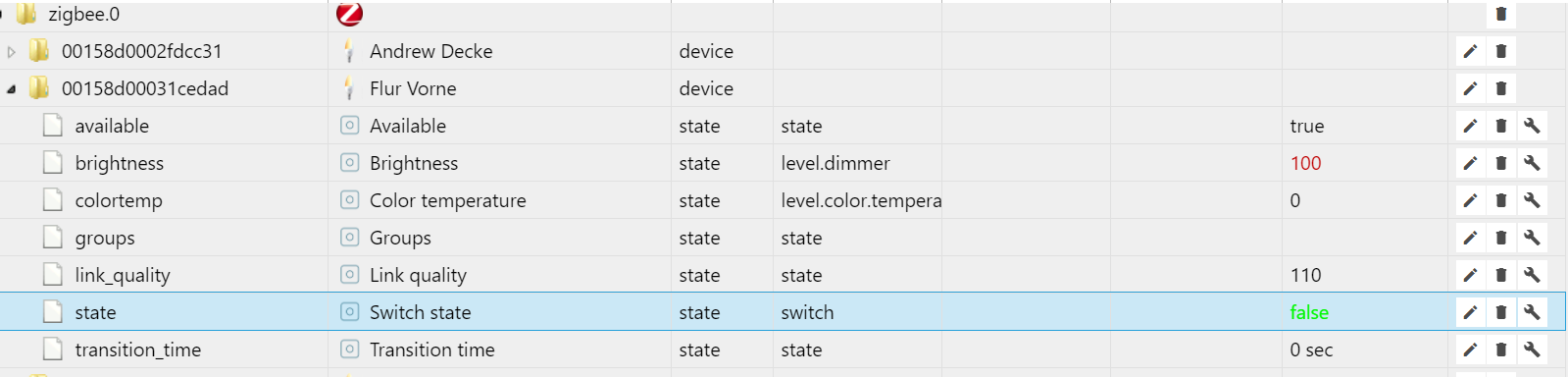Viewport: 1568px width, 377px height.
Task: Edit the transition_time object with pencil icon
Action: (x=1470, y=350)
